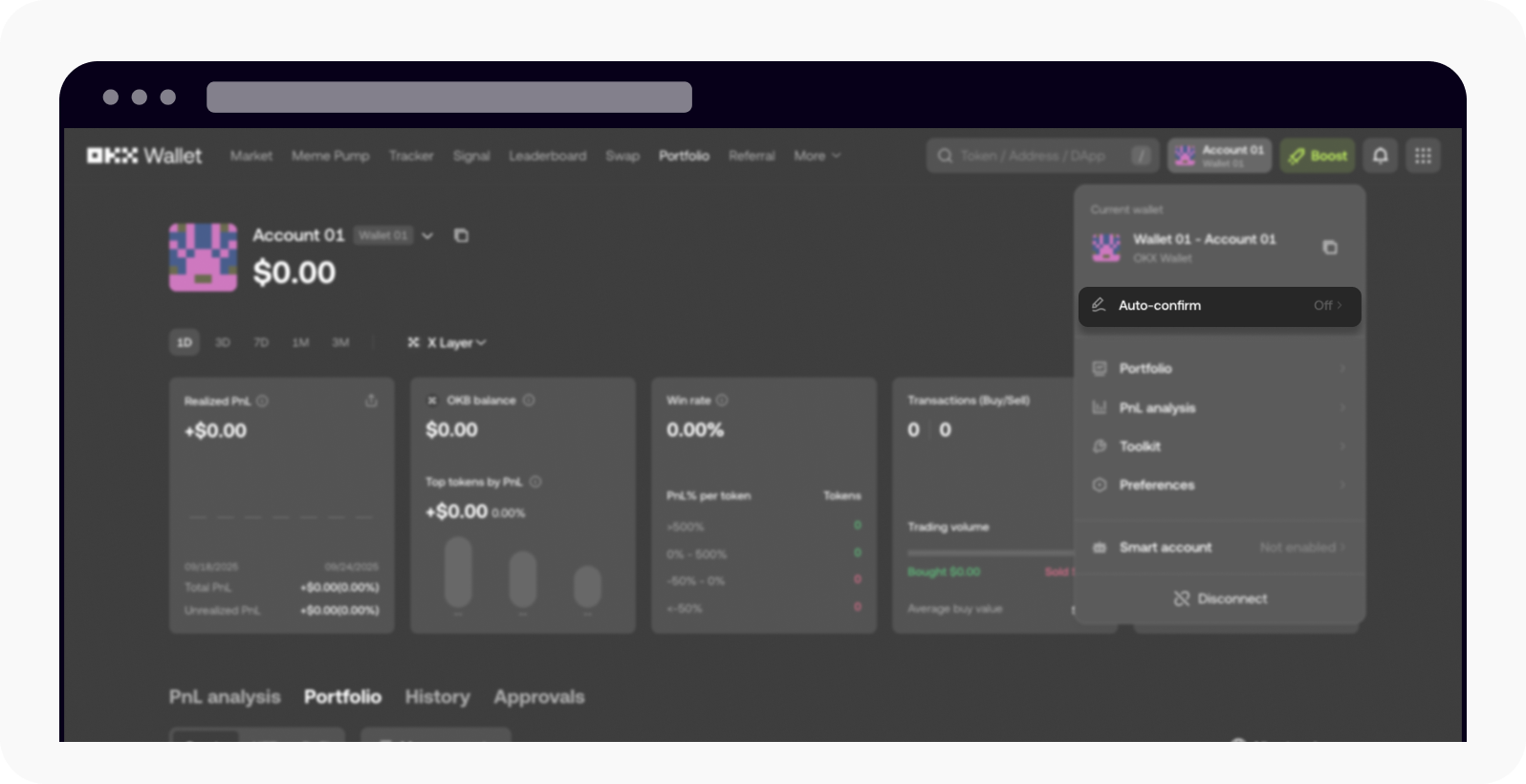This screenshot has width=1526, height=784.
Task: Open Swap page
Action: tap(622, 156)
